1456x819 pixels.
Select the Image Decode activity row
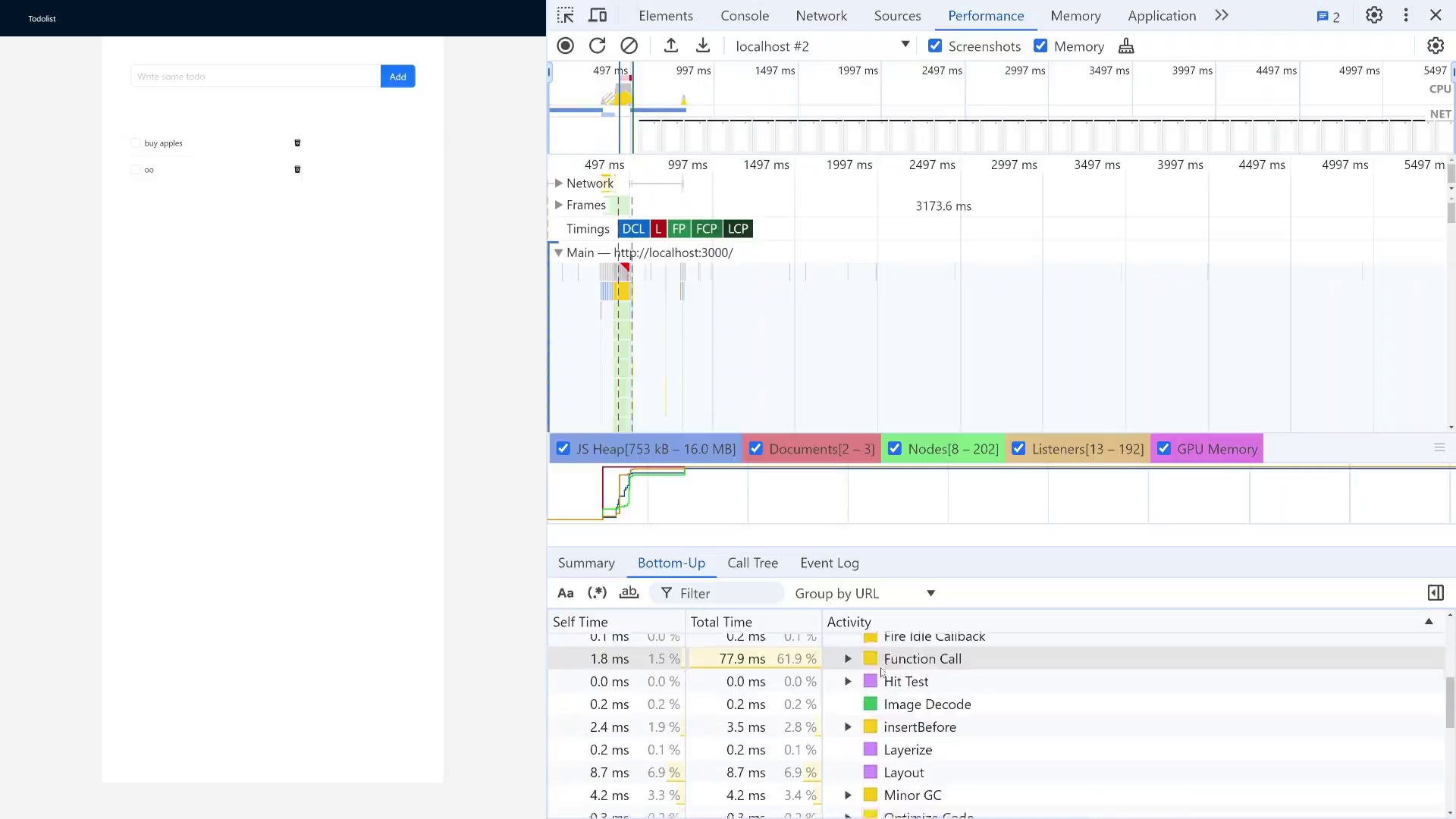click(995, 704)
